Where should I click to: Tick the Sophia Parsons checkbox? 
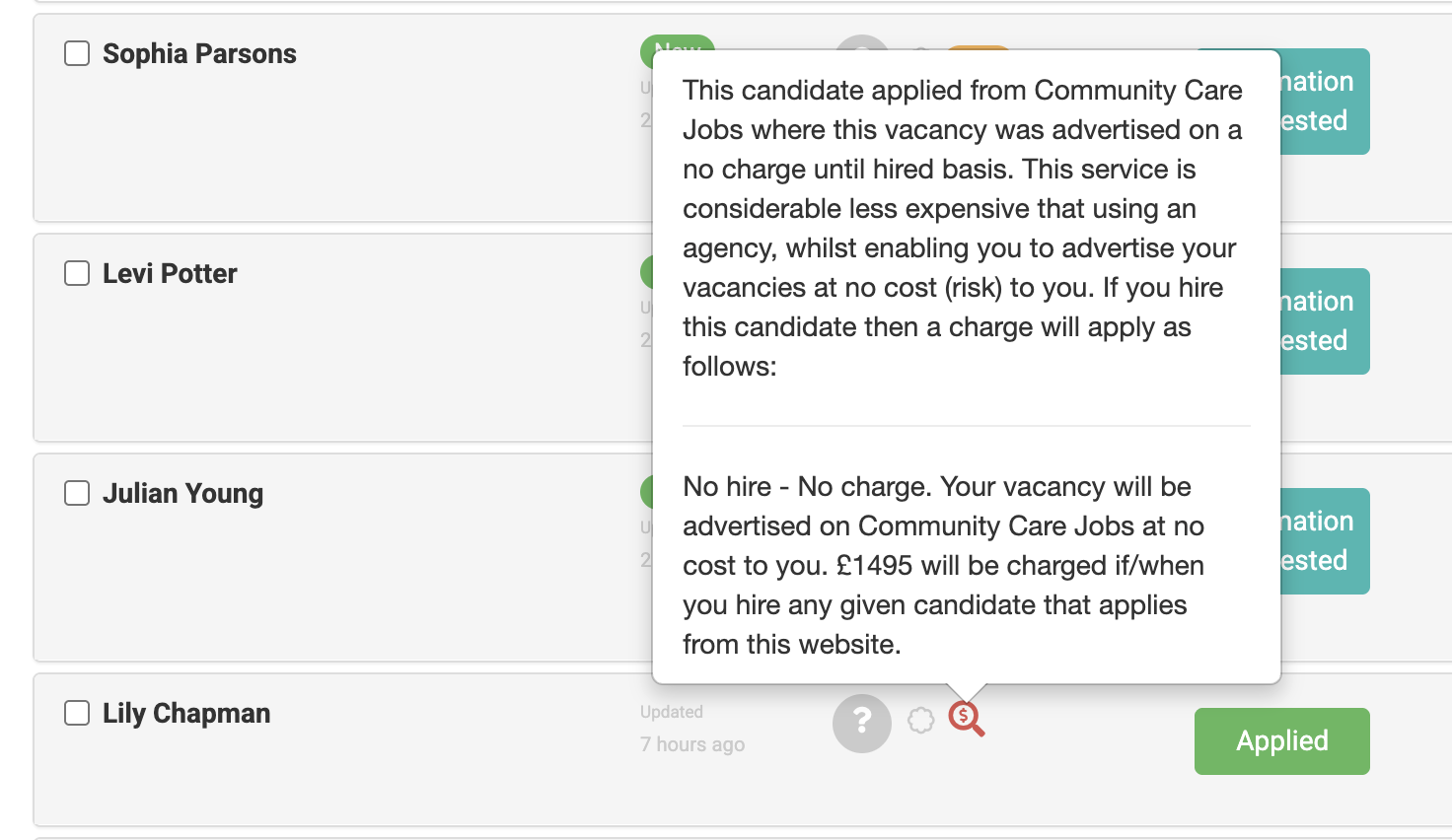77,53
